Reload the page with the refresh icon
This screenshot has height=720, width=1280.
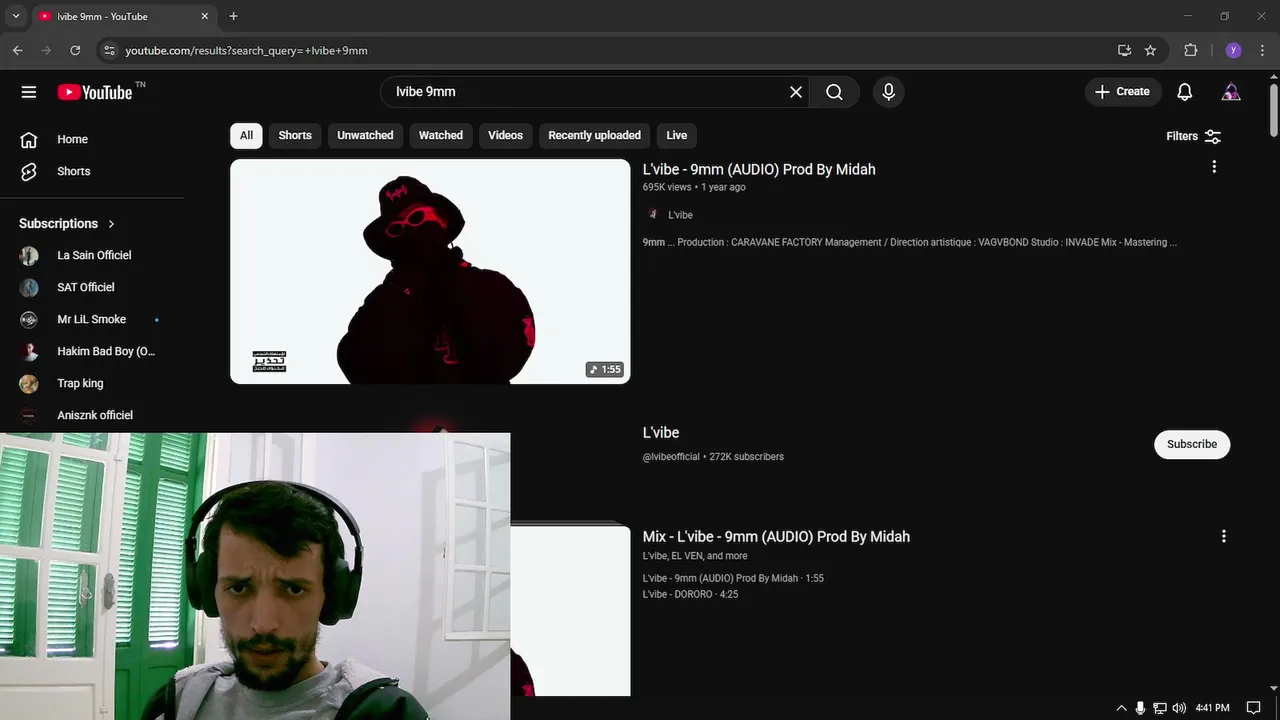click(x=75, y=50)
